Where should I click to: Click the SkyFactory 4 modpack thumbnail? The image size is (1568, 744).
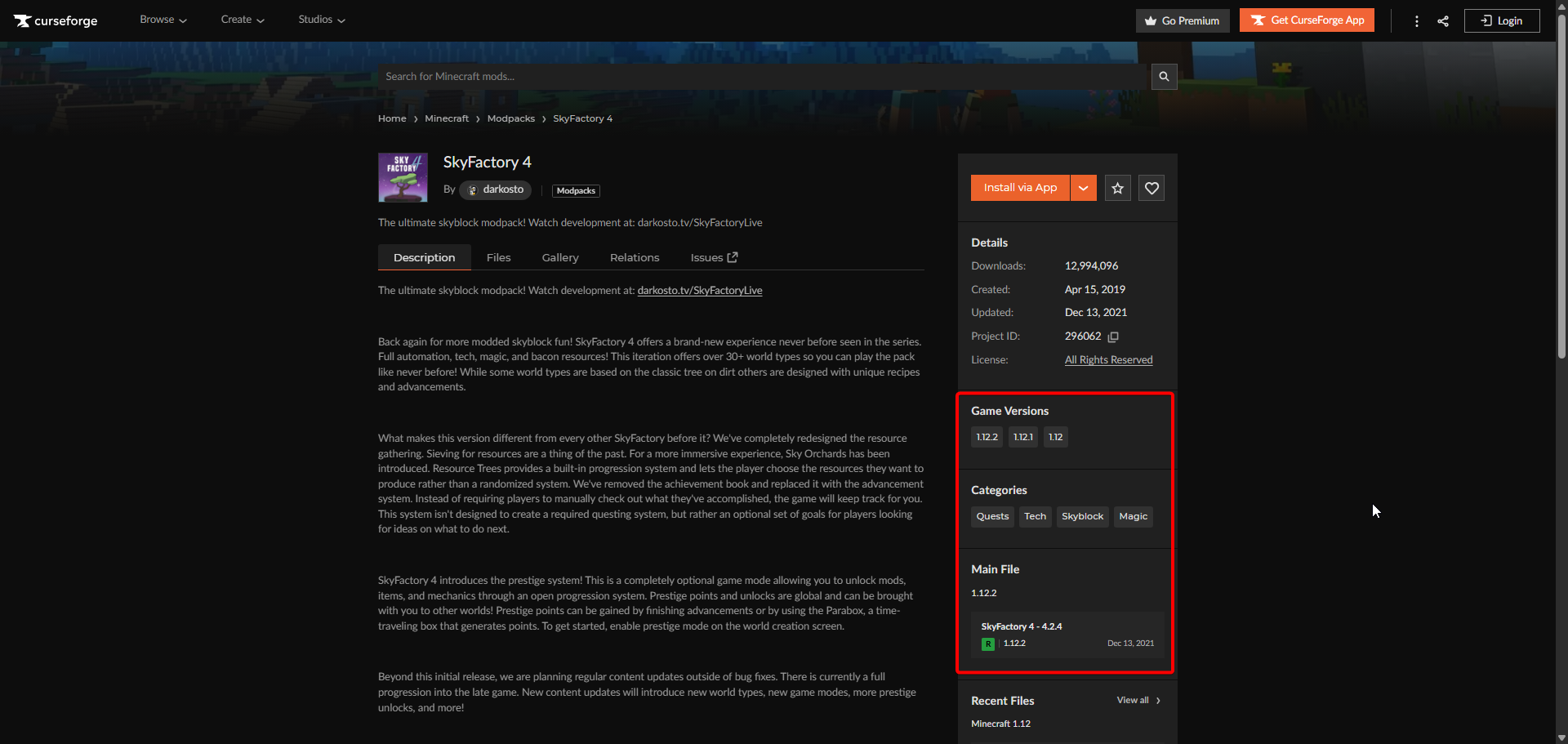pyautogui.click(x=403, y=177)
